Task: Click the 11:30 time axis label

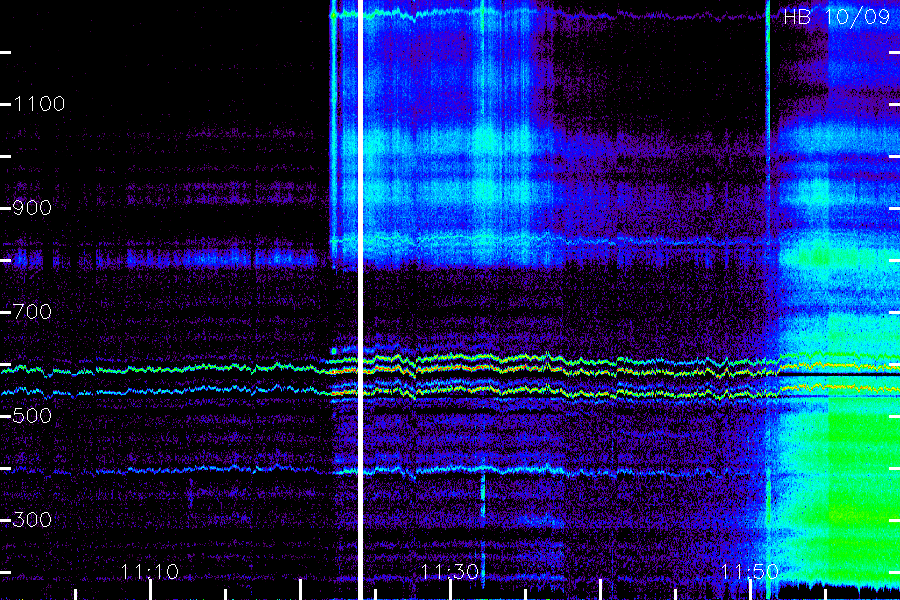Action: (x=449, y=571)
